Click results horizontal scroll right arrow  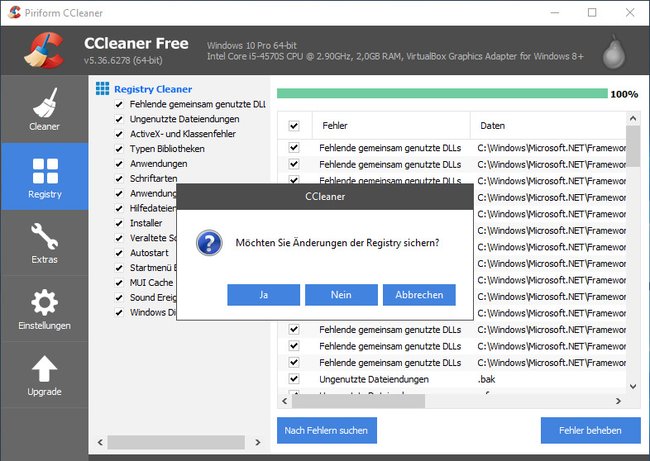click(618, 401)
